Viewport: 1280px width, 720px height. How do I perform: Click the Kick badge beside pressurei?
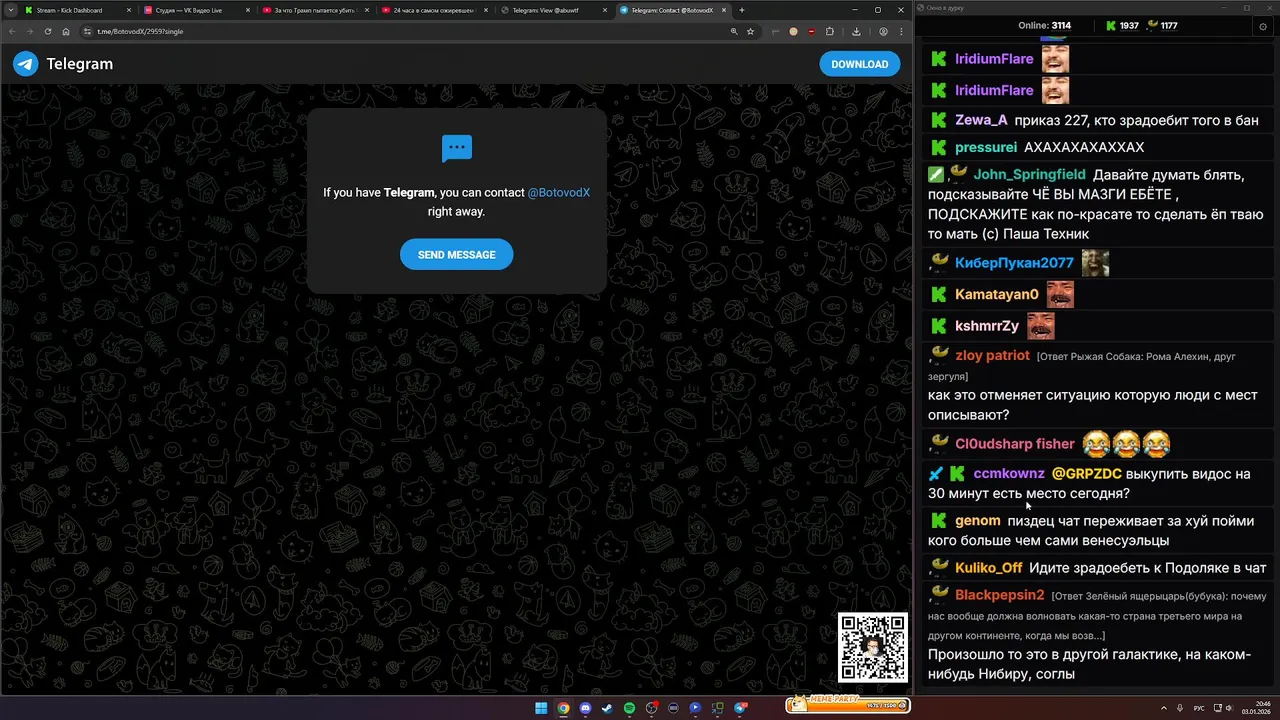tap(938, 147)
